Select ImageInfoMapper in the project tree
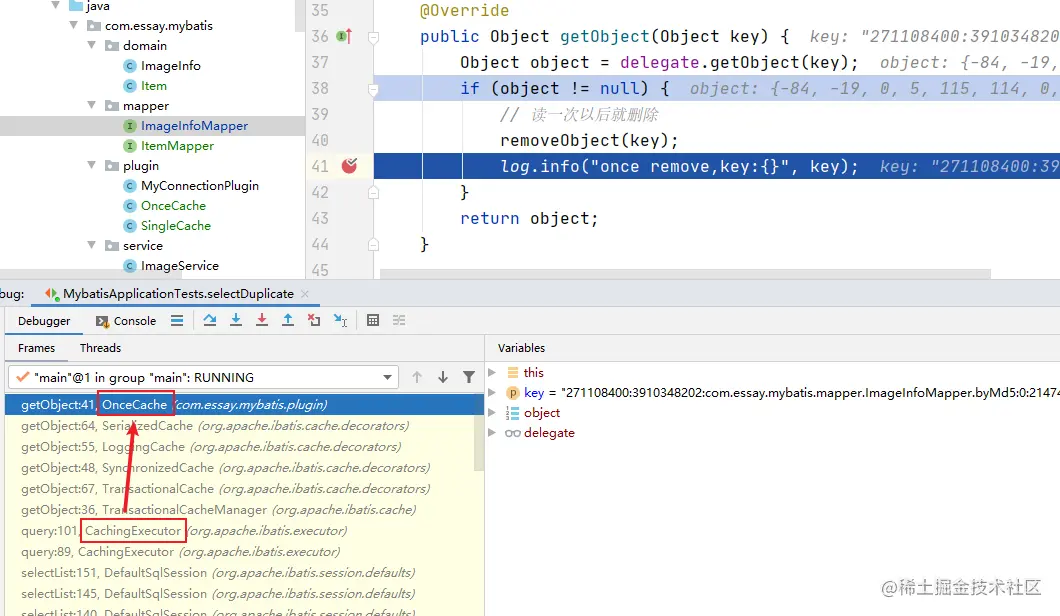Image resolution: width=1060 pixels, height=616 pixels. click(194, 126)
